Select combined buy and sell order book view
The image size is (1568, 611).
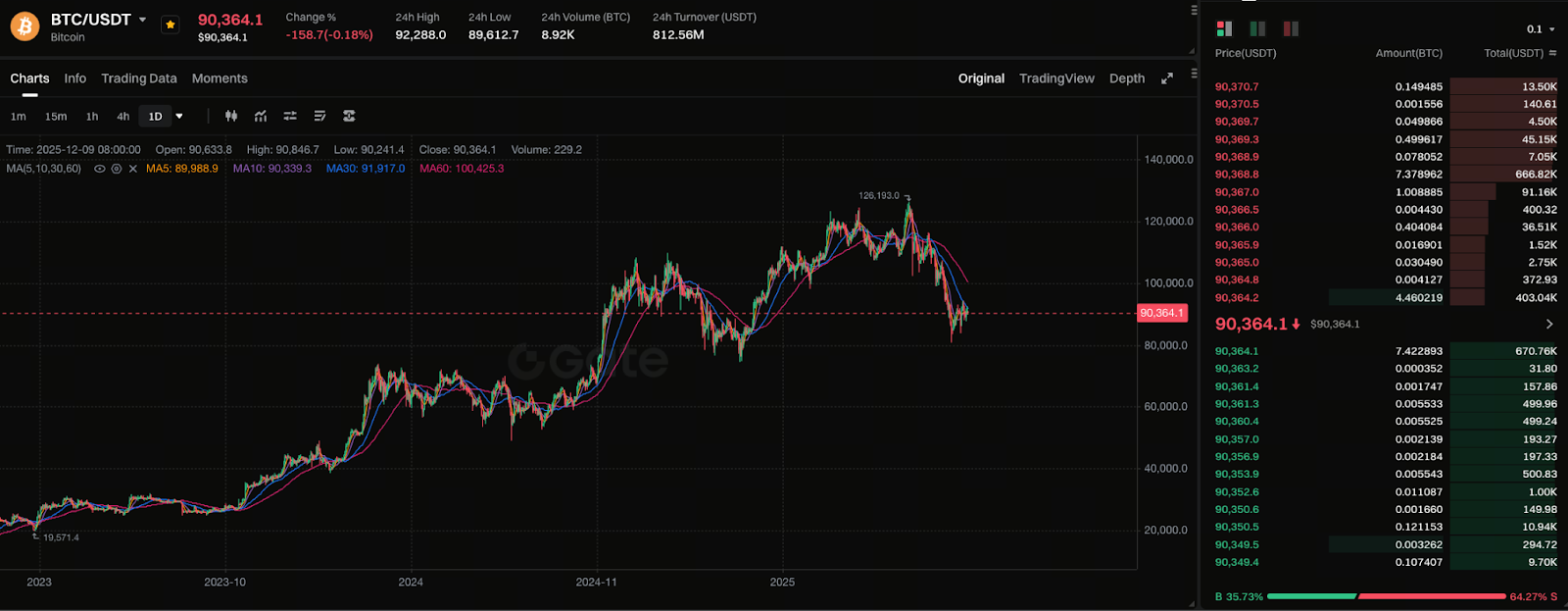[1224, 29]
